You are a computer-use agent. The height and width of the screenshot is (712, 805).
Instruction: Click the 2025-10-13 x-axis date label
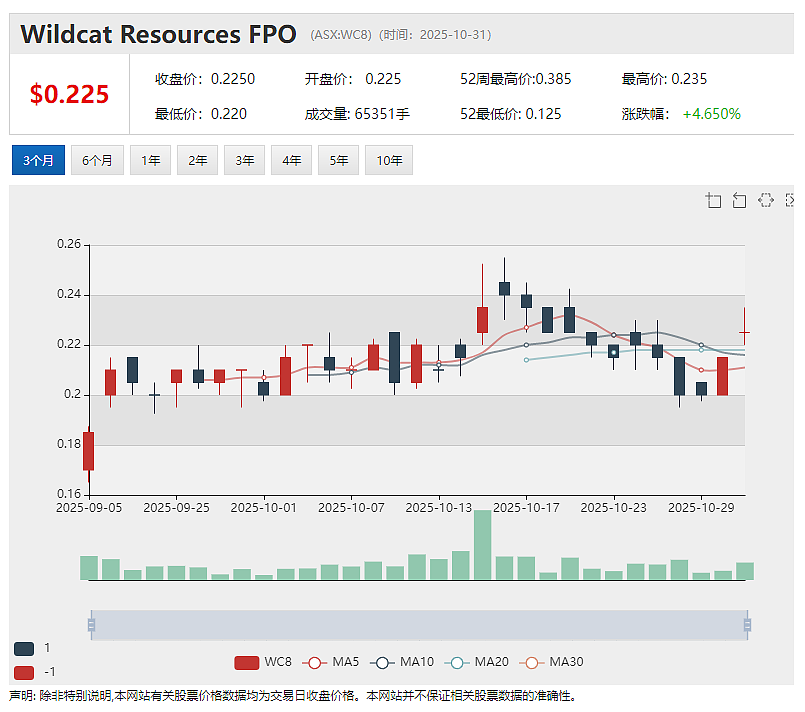[x=438, y=508]
